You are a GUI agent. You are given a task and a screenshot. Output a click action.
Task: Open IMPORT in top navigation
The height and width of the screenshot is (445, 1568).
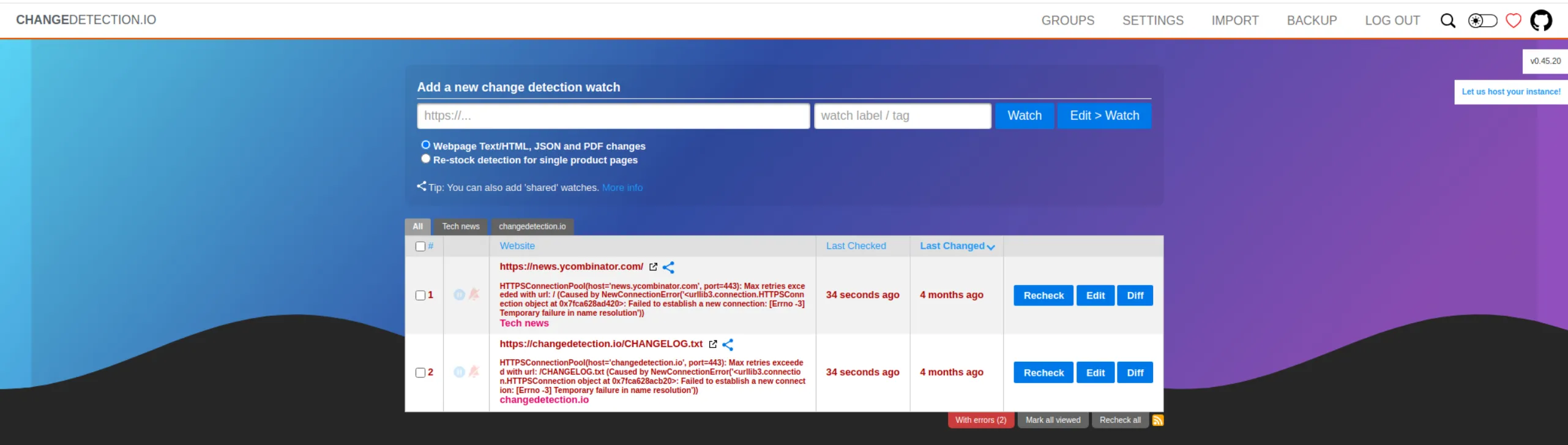(1235, 20)
